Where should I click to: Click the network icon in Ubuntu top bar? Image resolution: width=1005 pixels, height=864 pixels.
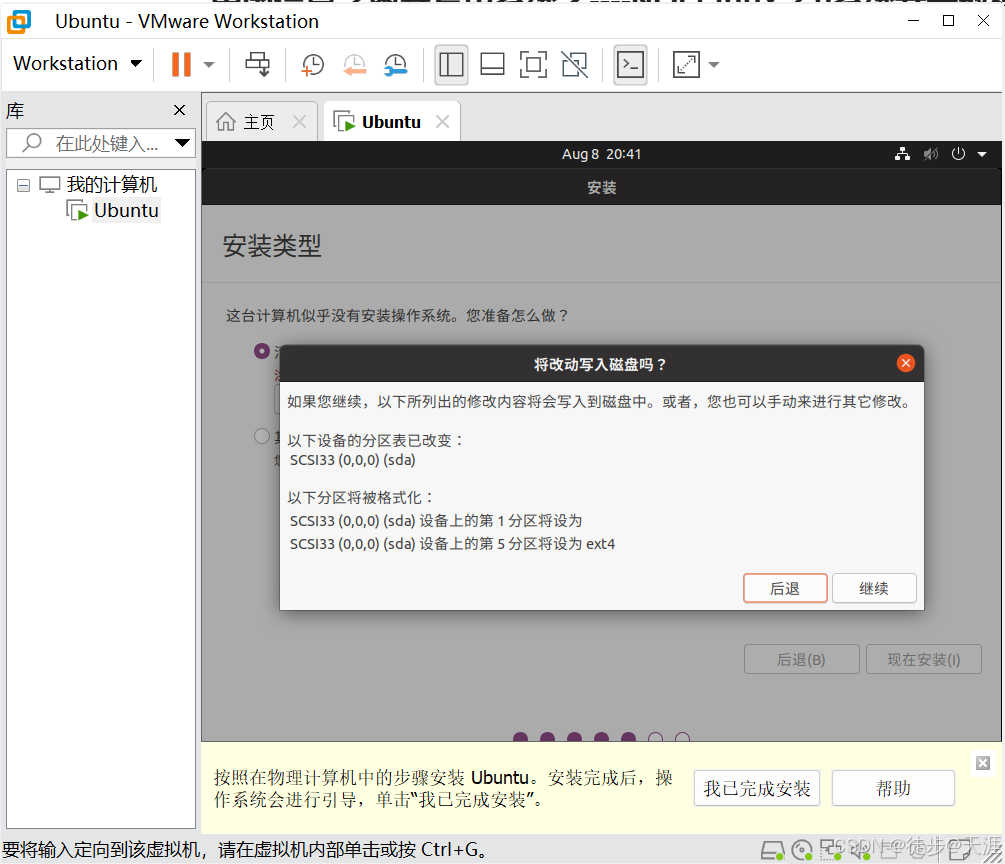point(902,154)
